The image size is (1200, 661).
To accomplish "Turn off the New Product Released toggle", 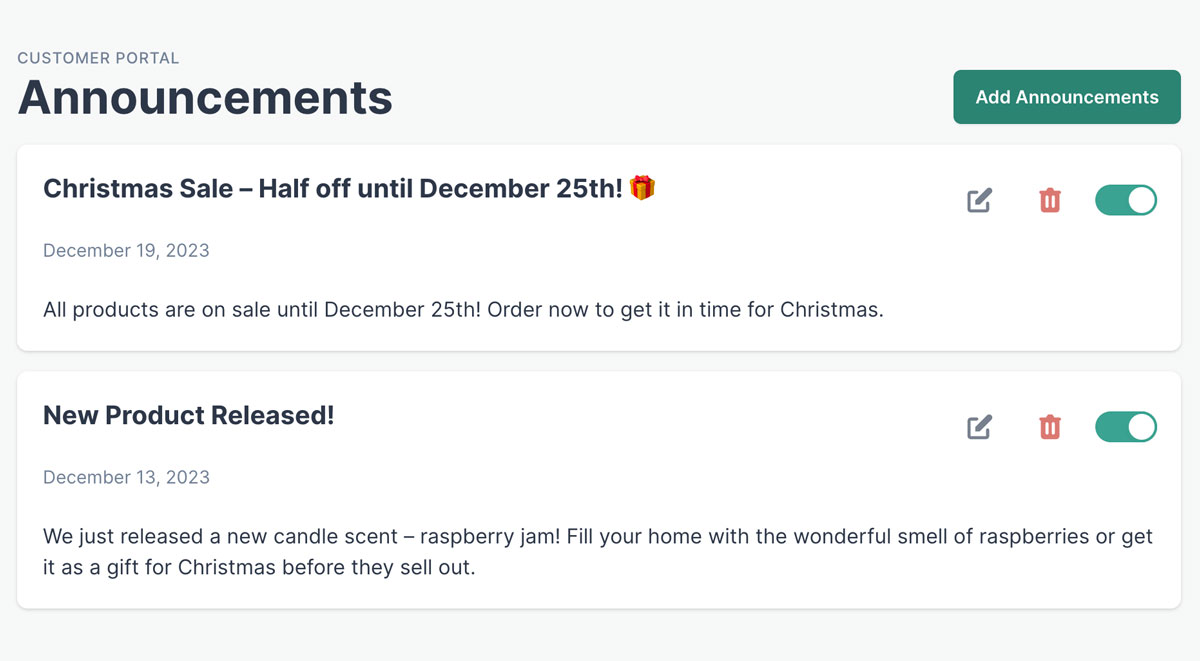I will click(x=1126, y=427).
